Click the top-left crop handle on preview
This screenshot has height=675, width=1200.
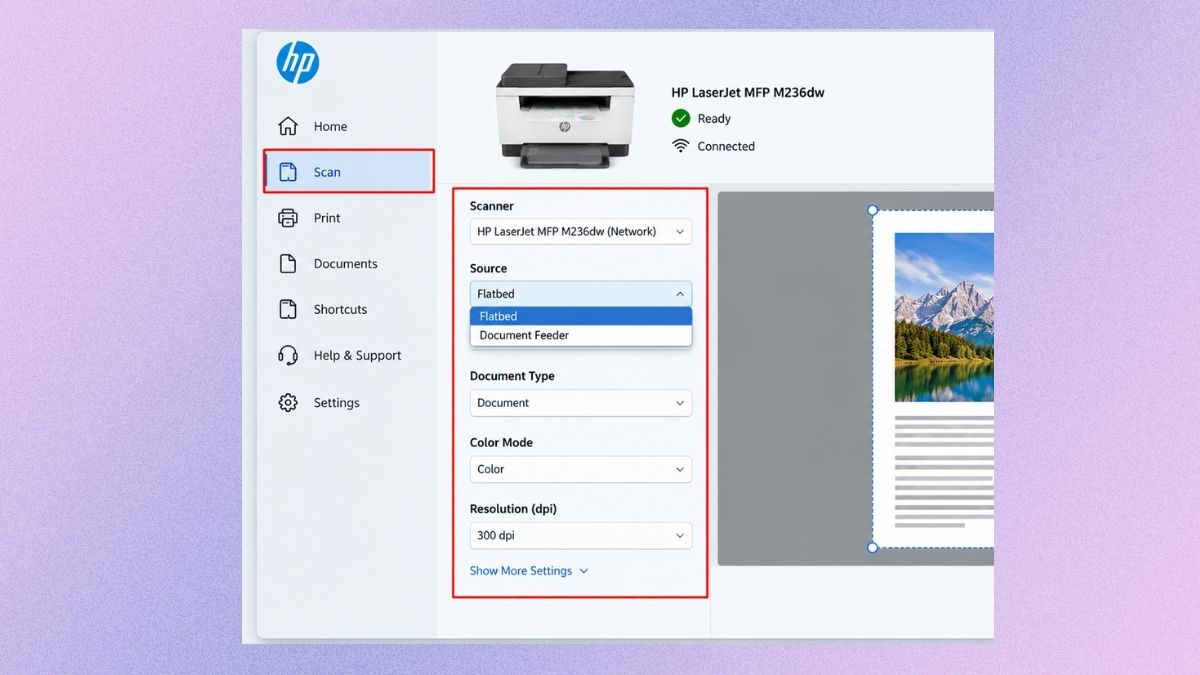(x=872, y=210)
